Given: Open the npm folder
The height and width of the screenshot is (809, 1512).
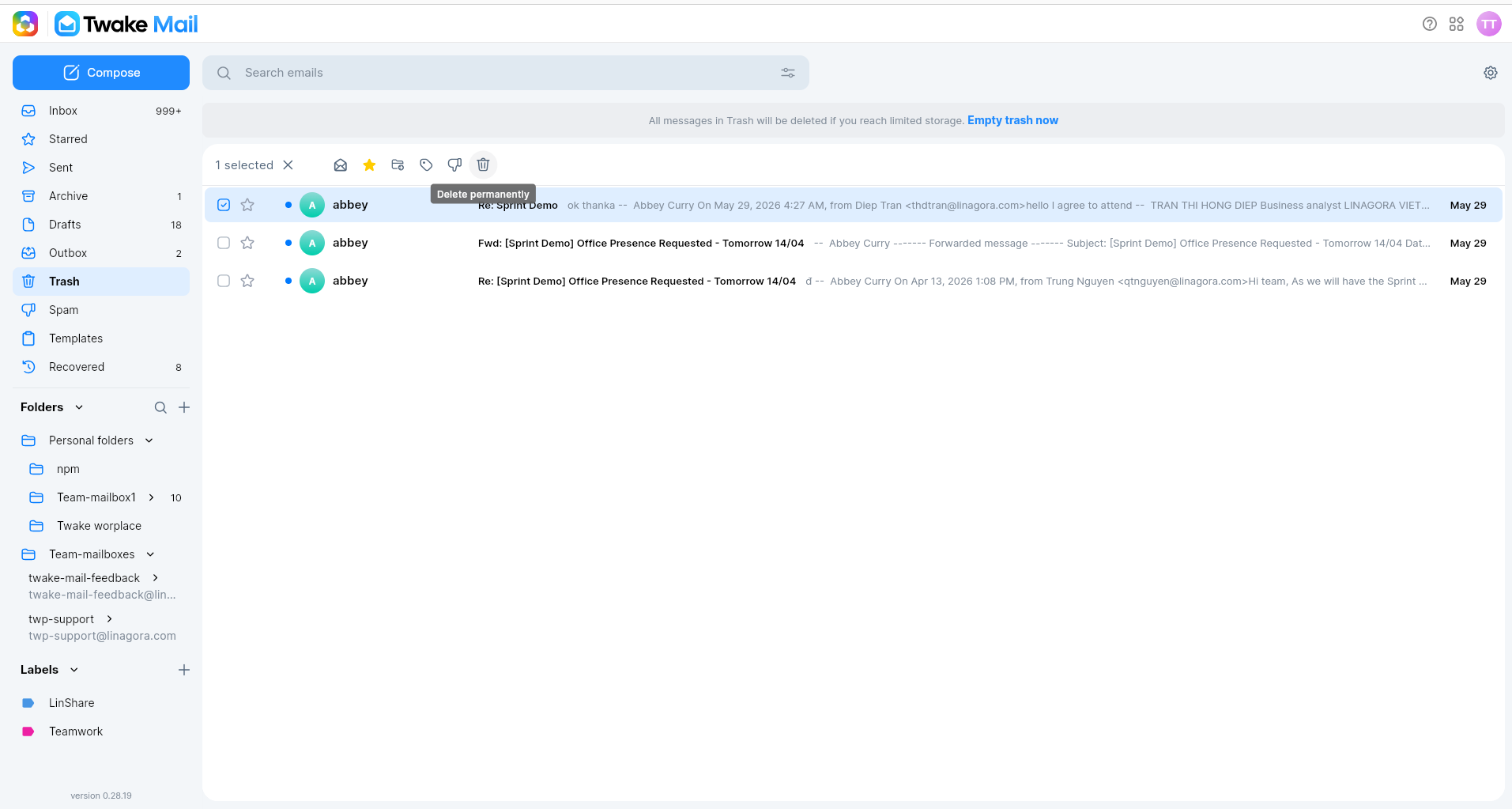Looking at the screenshot, I should tap(101, 469).
